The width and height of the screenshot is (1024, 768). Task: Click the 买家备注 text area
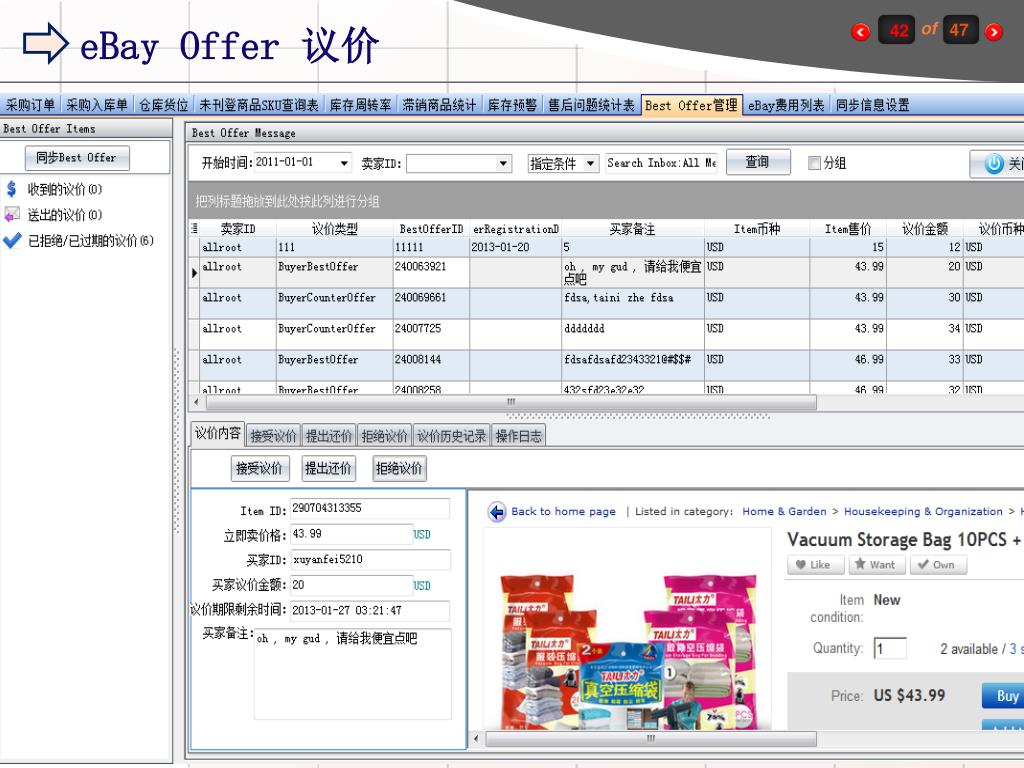click(x=353, y=674)
